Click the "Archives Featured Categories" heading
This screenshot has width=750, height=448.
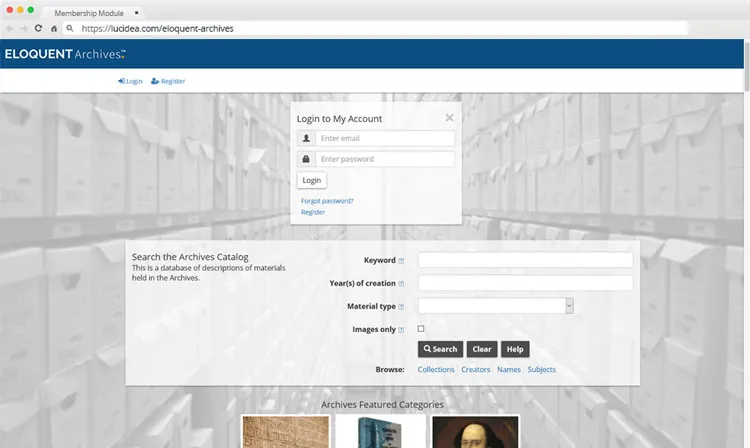(382, 404)
